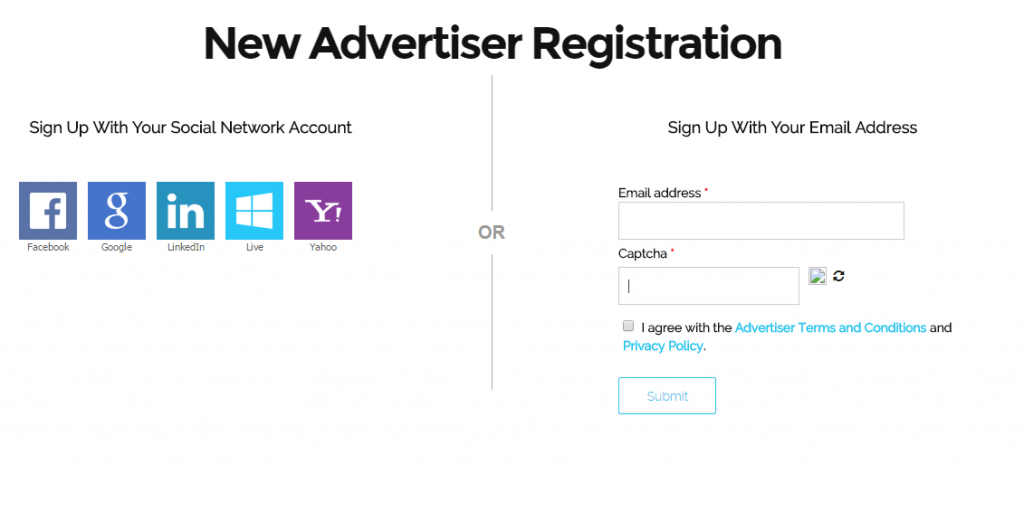Click the Windows Live icon
The width and height of the screenshot is (1024, 531).
click(254, 211)
